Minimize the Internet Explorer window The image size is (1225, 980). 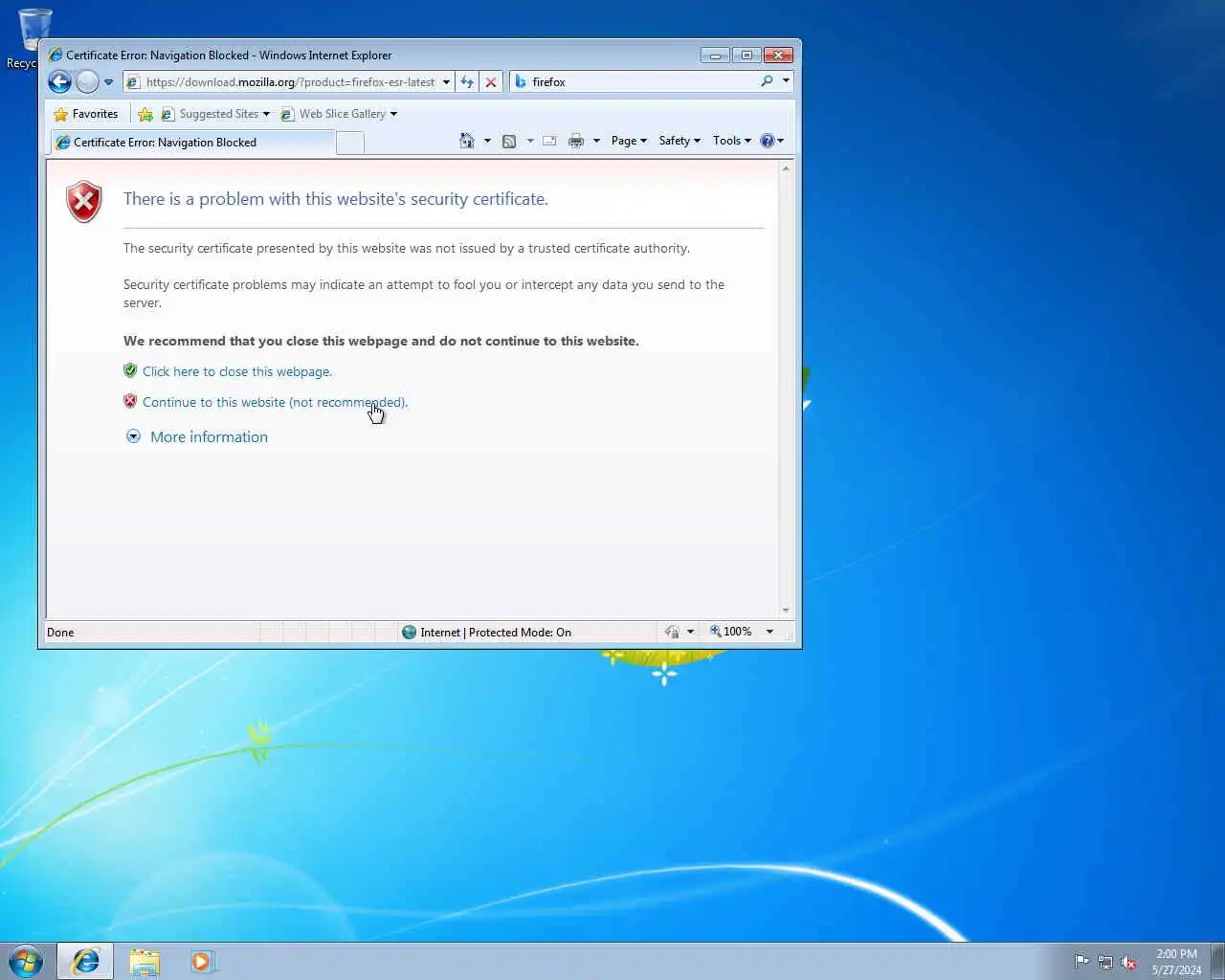(715, 56)
